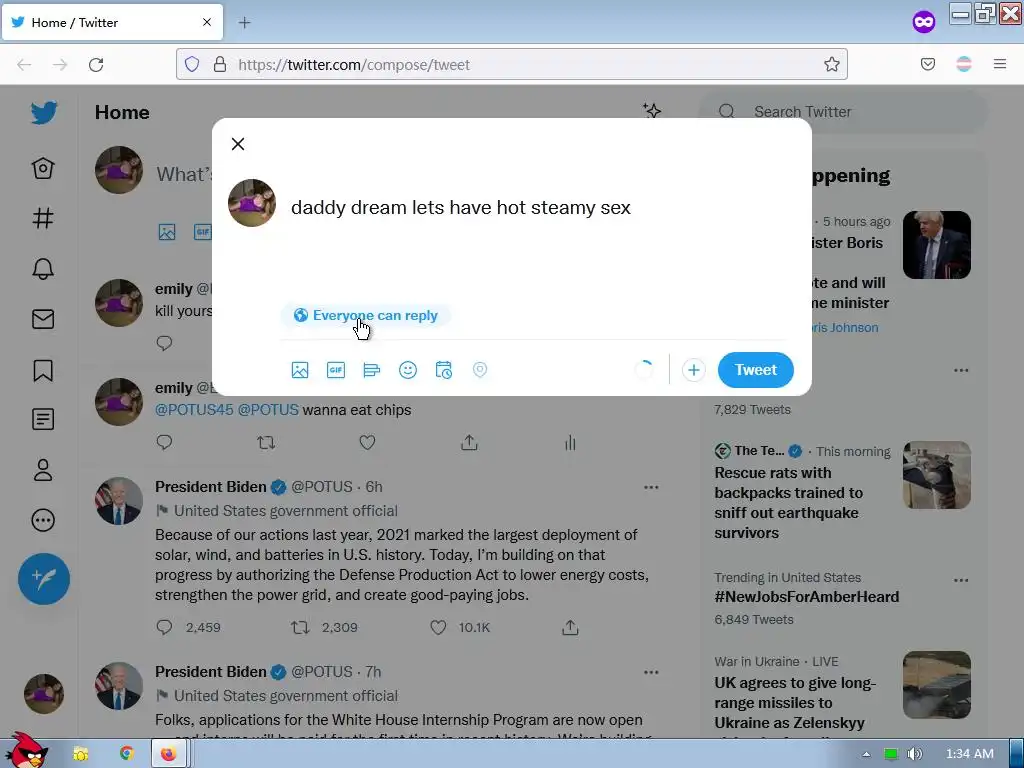Open Chrome from the taskbar
Viewport: 1024px width, 768px height.
[x=126, y=754]
